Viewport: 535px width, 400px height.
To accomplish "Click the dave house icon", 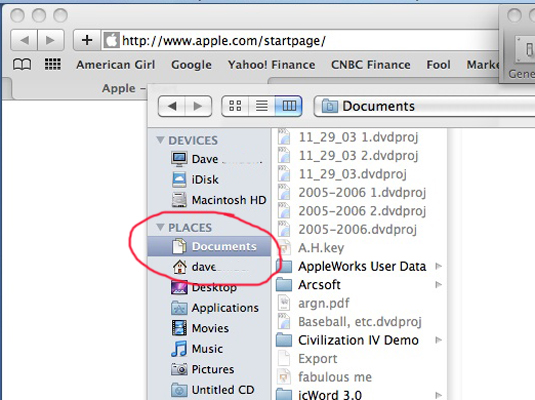I will pyautogui.click(x=179, y=267).
